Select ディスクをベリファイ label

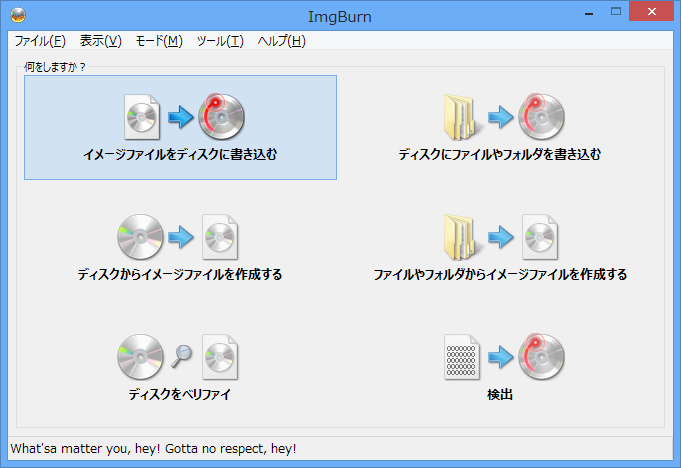[x=180, y=394]
